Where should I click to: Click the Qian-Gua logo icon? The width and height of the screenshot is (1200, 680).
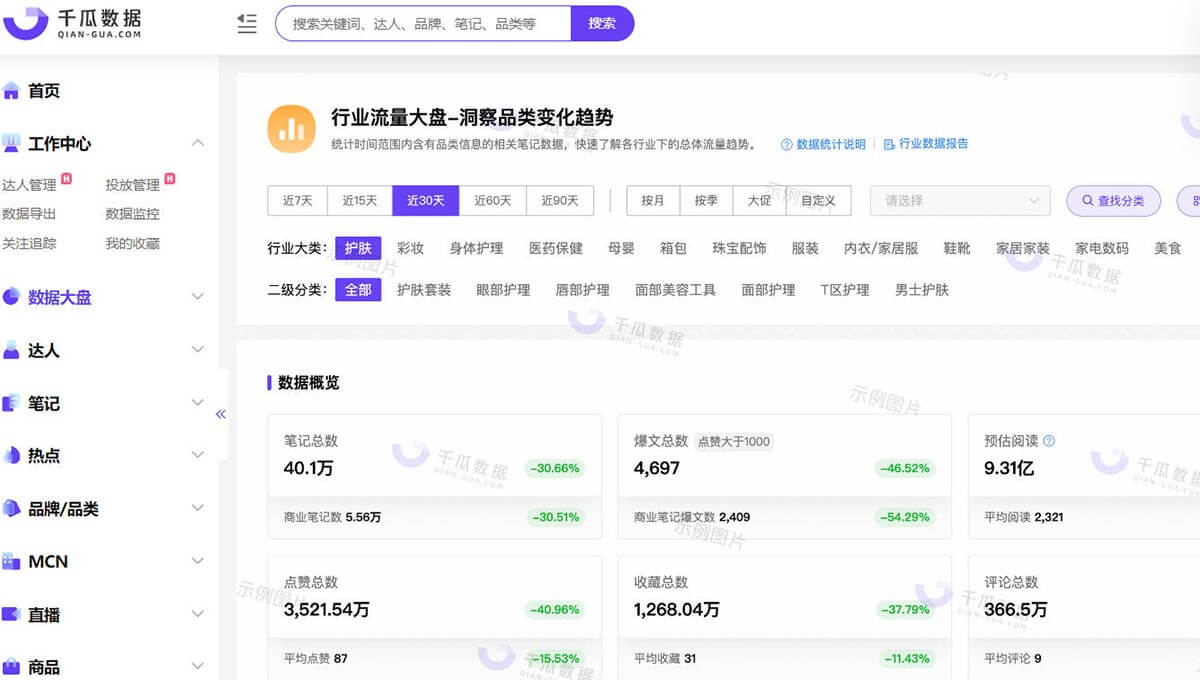pyautogui.click(x=26, y=21)
